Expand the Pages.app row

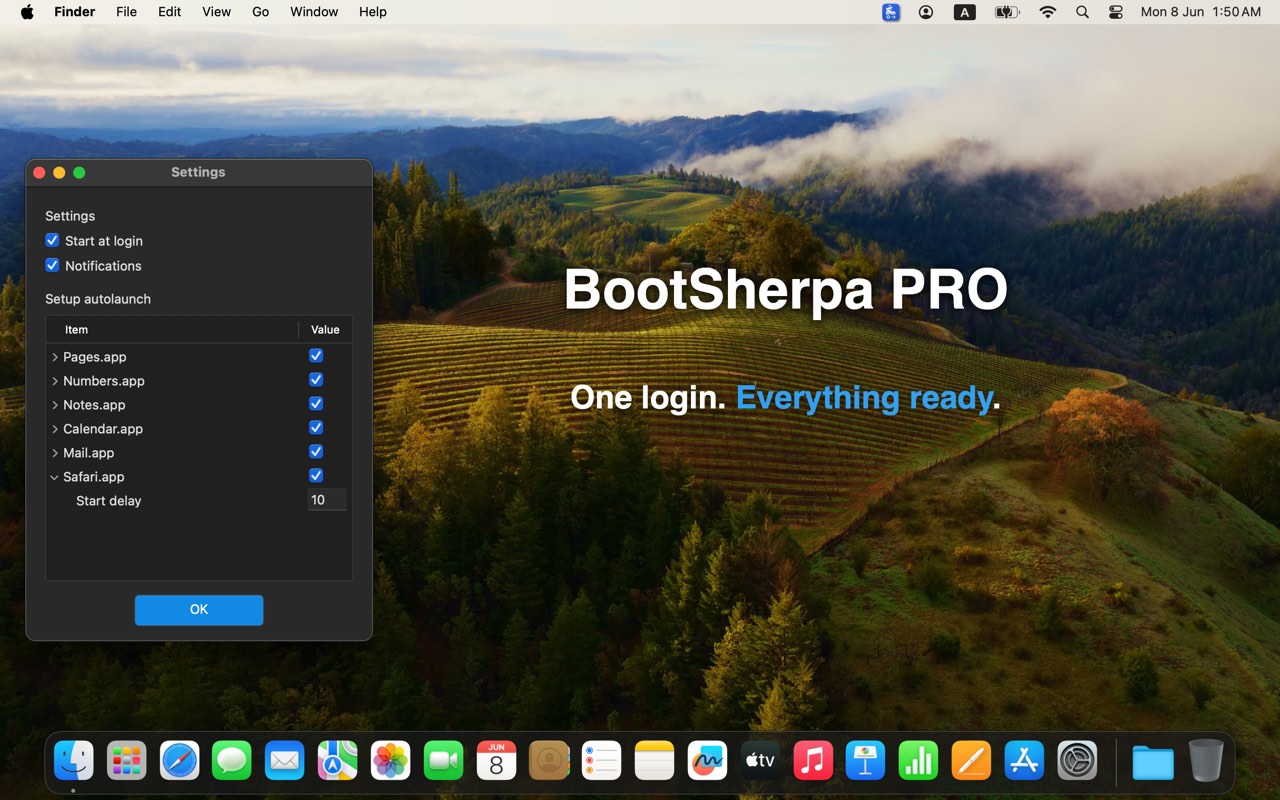[x=55, y=357]
